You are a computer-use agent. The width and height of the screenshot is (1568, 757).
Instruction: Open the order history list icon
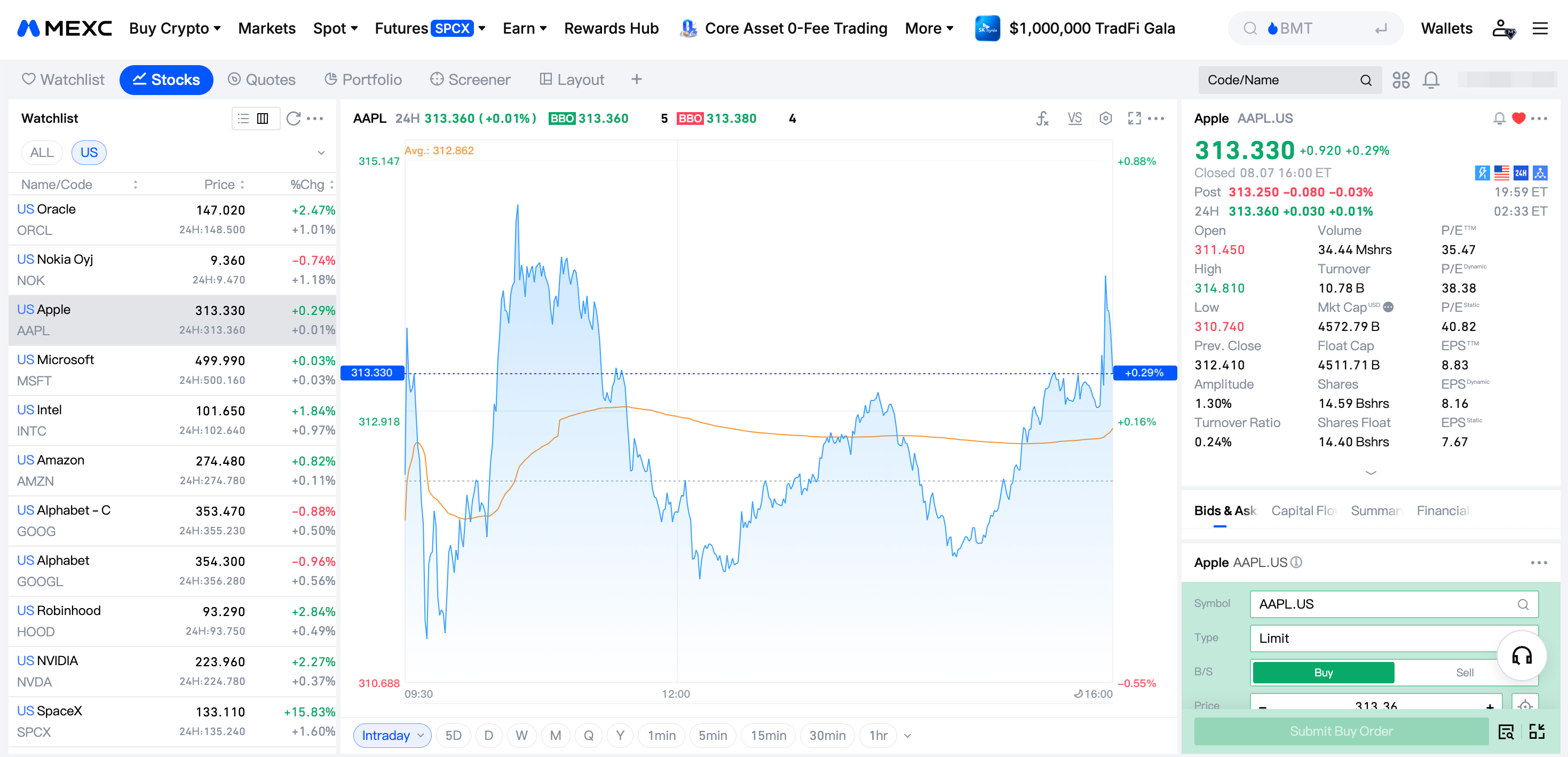tap(1506, 731)
